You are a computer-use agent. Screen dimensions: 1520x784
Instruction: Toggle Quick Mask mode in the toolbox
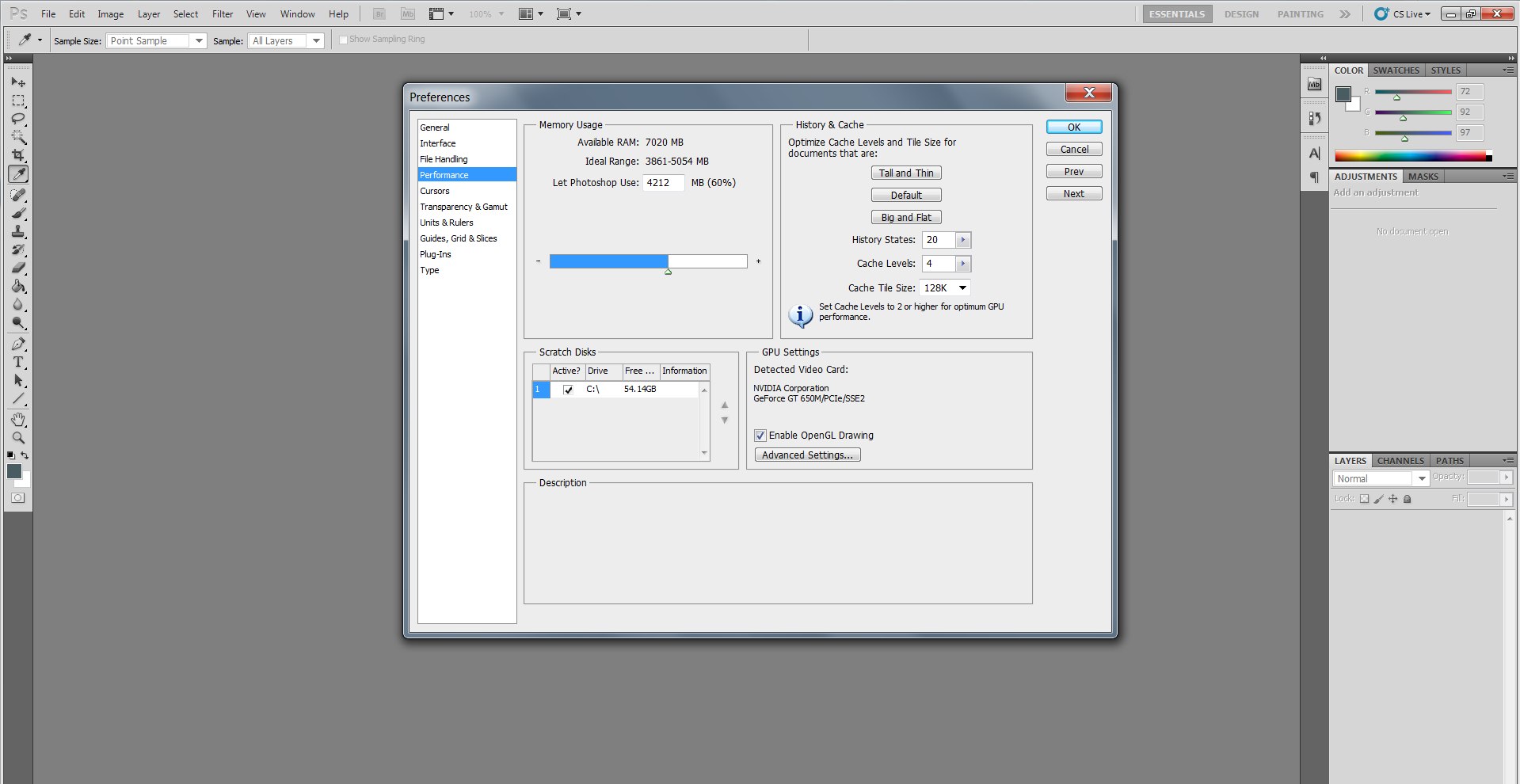[18, 498]
